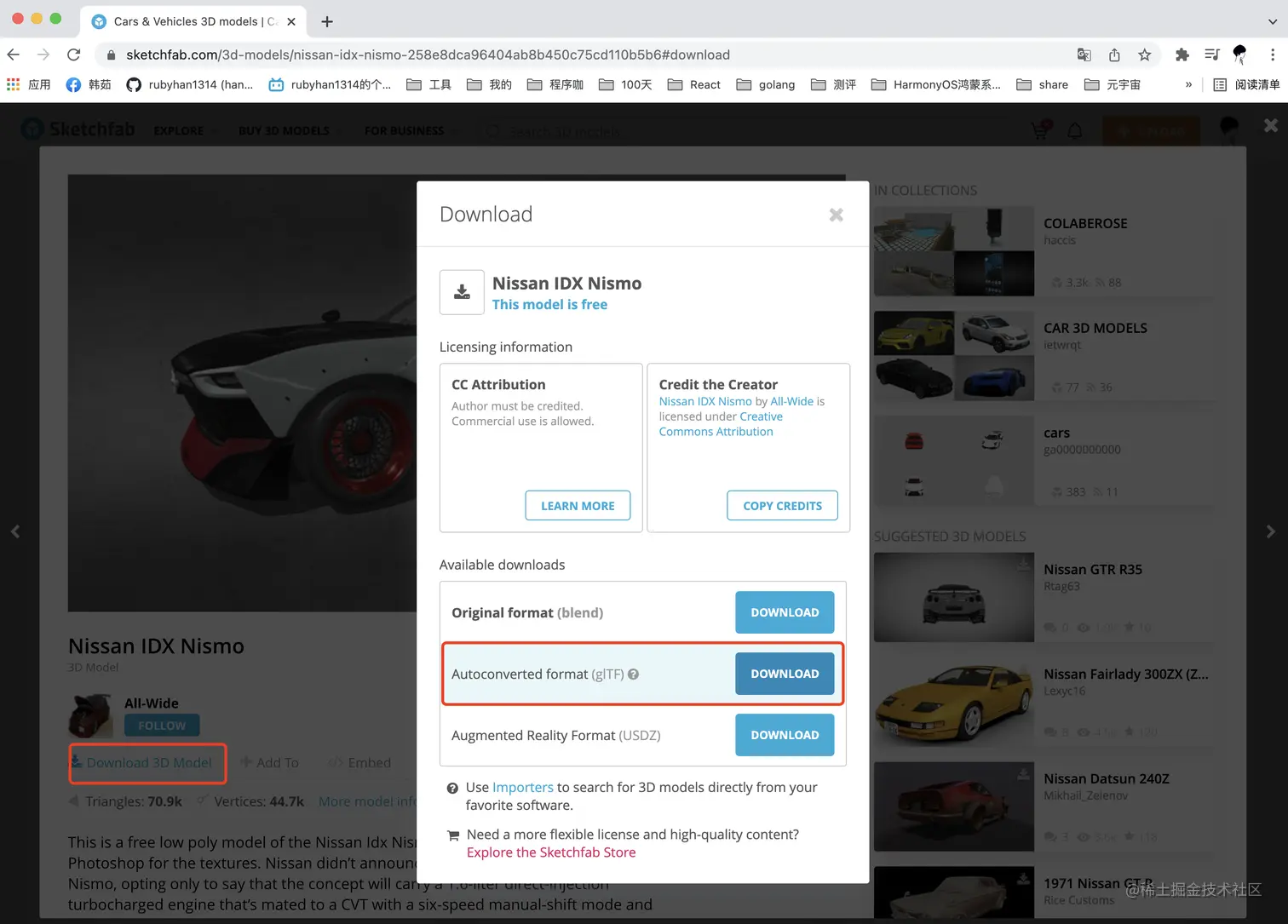This screenshot has width=1288, height=924.
Task: Click Embed below the model
Action: [360, 763]
